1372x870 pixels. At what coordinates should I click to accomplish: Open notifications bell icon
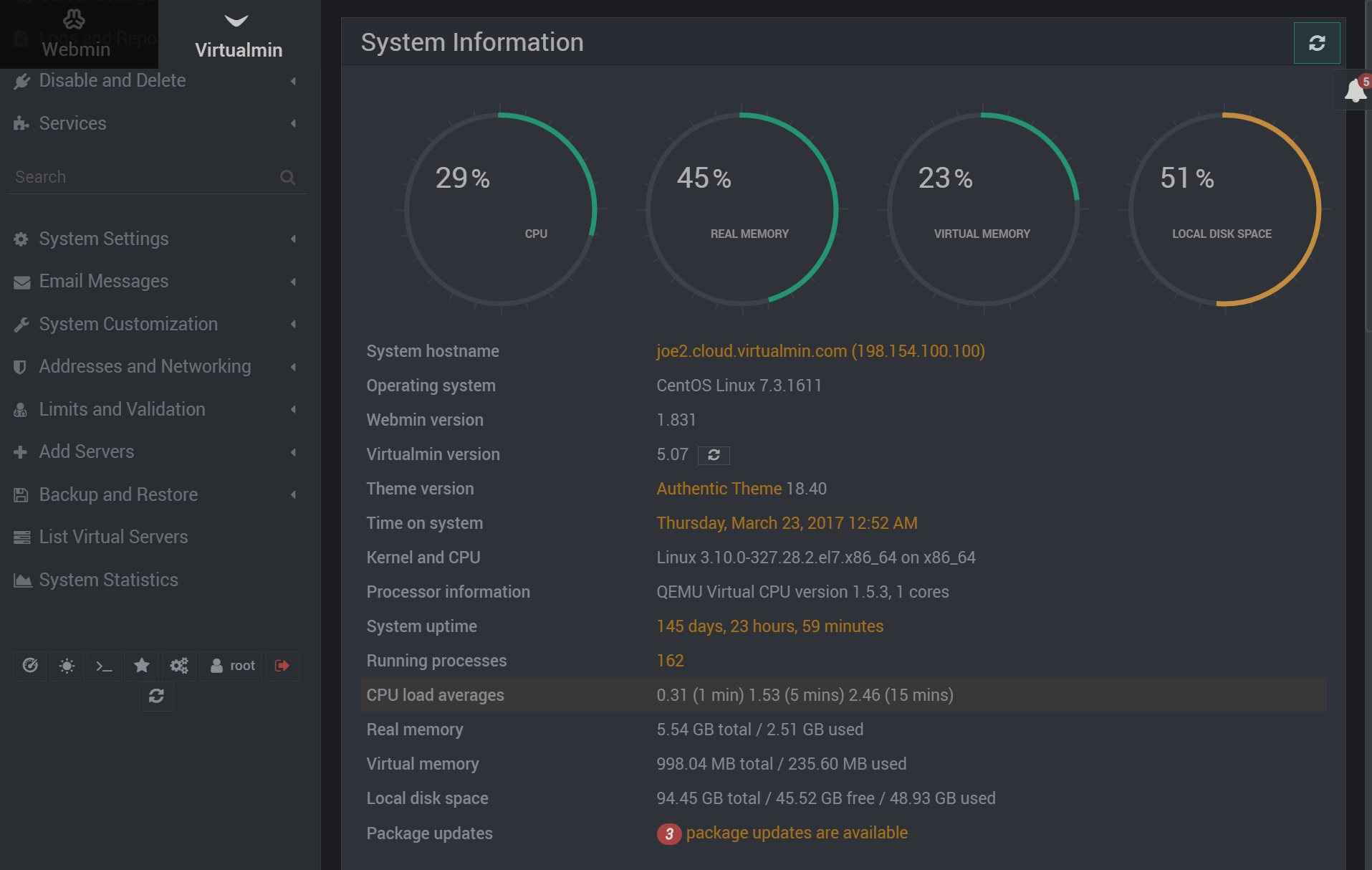click(x=1354, y=91)
